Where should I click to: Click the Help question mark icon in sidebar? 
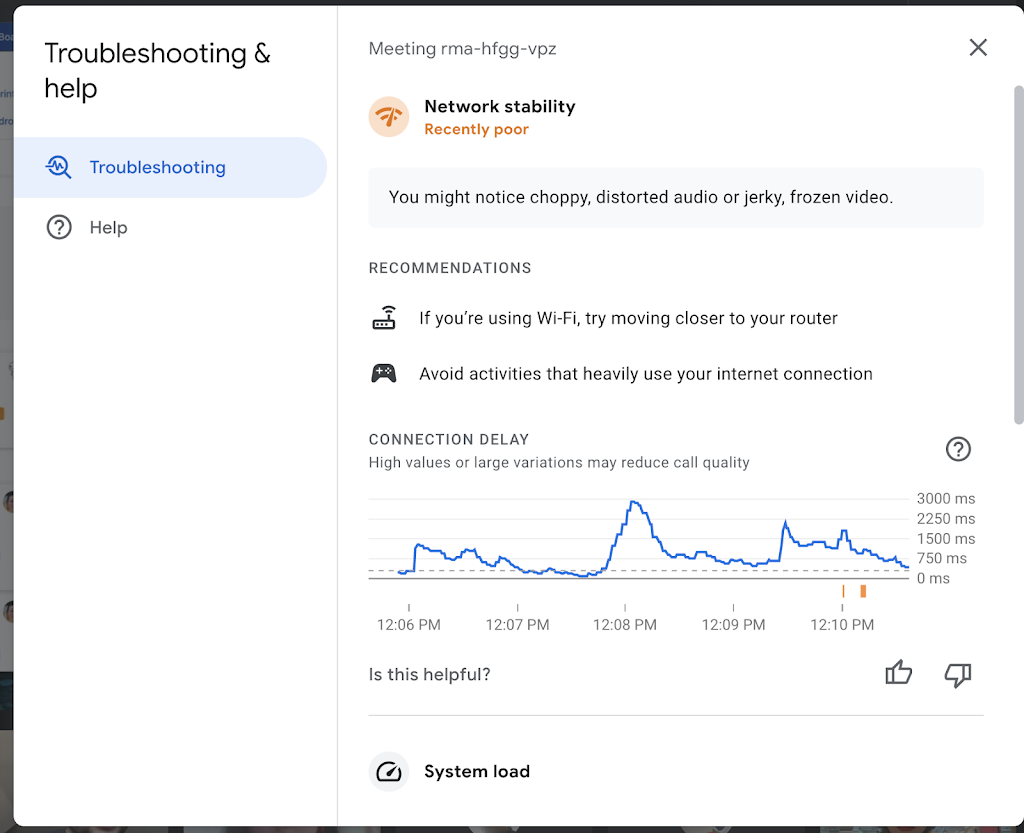click(x=59, y=227)
